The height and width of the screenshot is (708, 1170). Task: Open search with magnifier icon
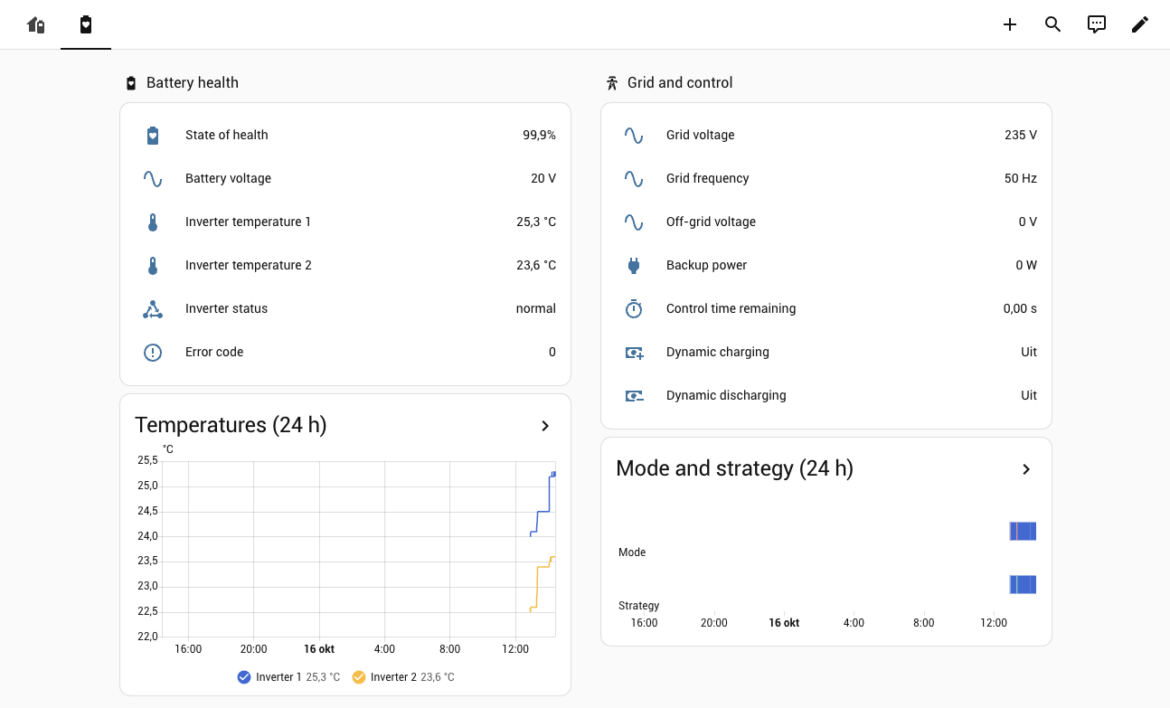coord(1053,25)
